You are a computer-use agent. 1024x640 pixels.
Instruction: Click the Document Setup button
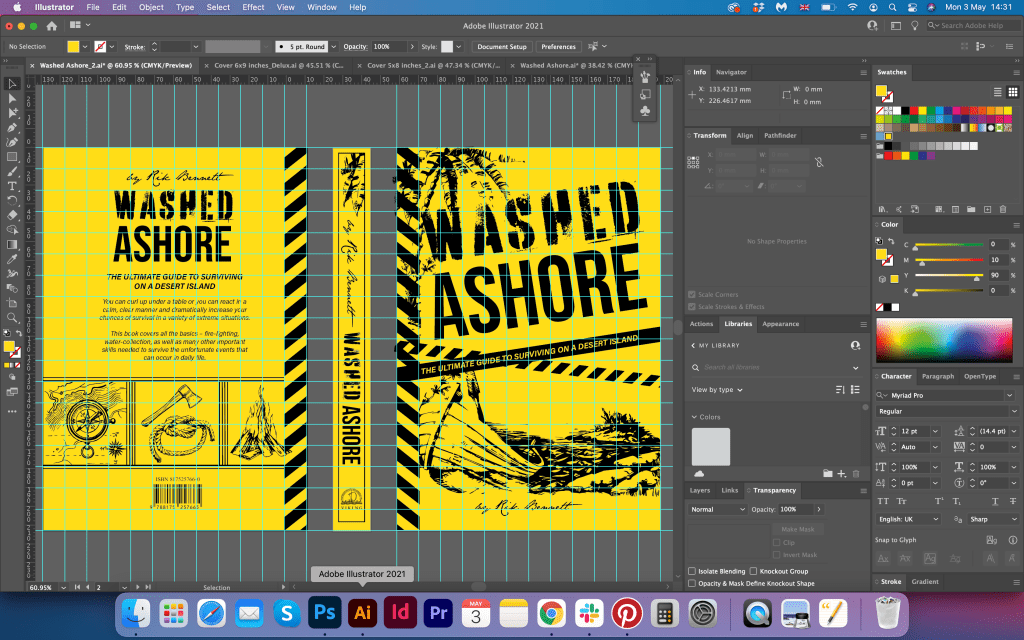click(x=501, y=47)
